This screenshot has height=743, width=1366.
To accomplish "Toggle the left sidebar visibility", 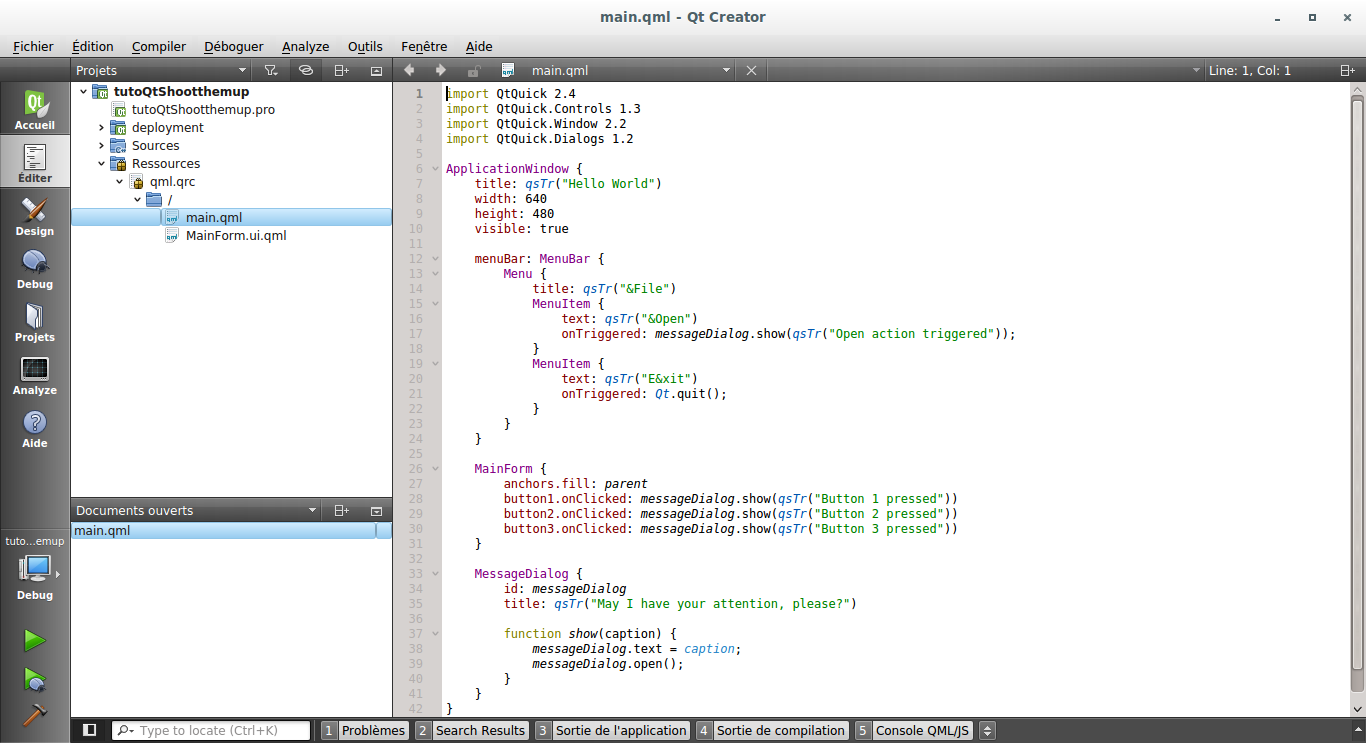I will pyautogui.click(x=89, y=730).
